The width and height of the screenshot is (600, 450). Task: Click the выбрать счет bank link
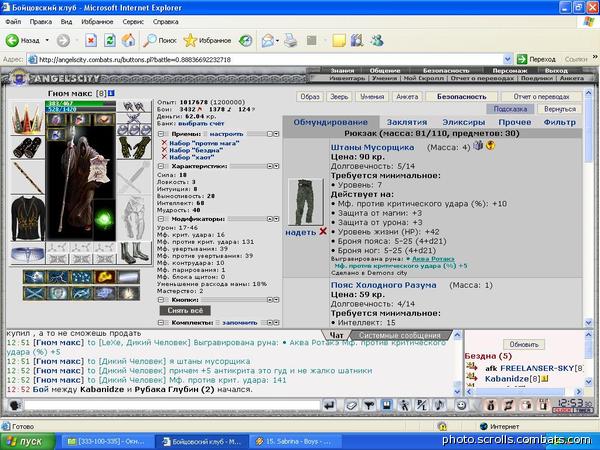point(201,123)
